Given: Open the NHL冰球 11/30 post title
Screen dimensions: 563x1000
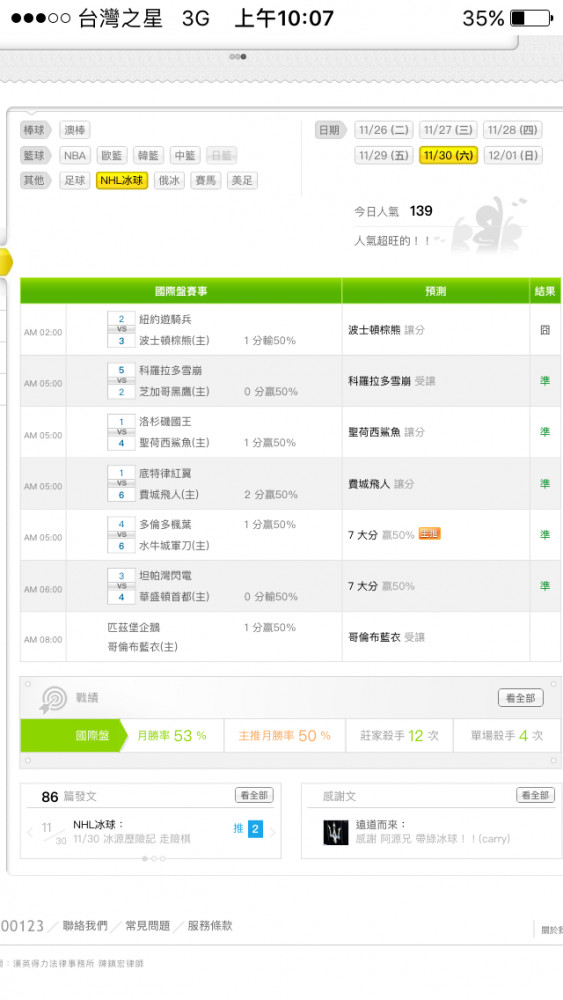Looking at the screenshot, I should point(131,832).
